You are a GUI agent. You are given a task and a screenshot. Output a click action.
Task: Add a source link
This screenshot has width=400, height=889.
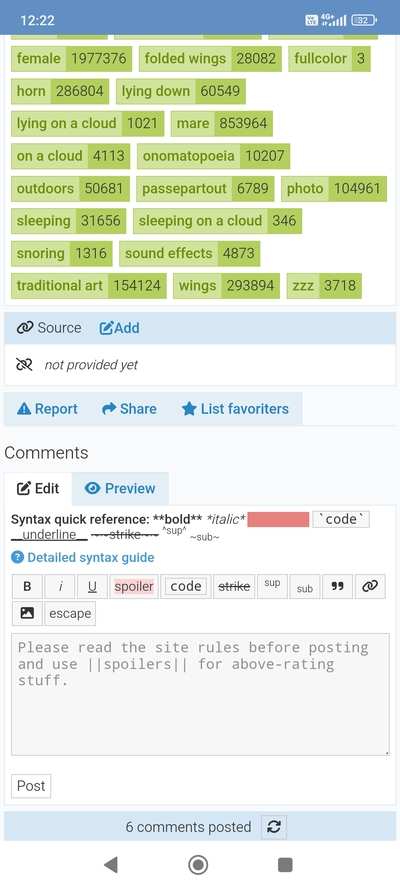[x=120, y=328]
